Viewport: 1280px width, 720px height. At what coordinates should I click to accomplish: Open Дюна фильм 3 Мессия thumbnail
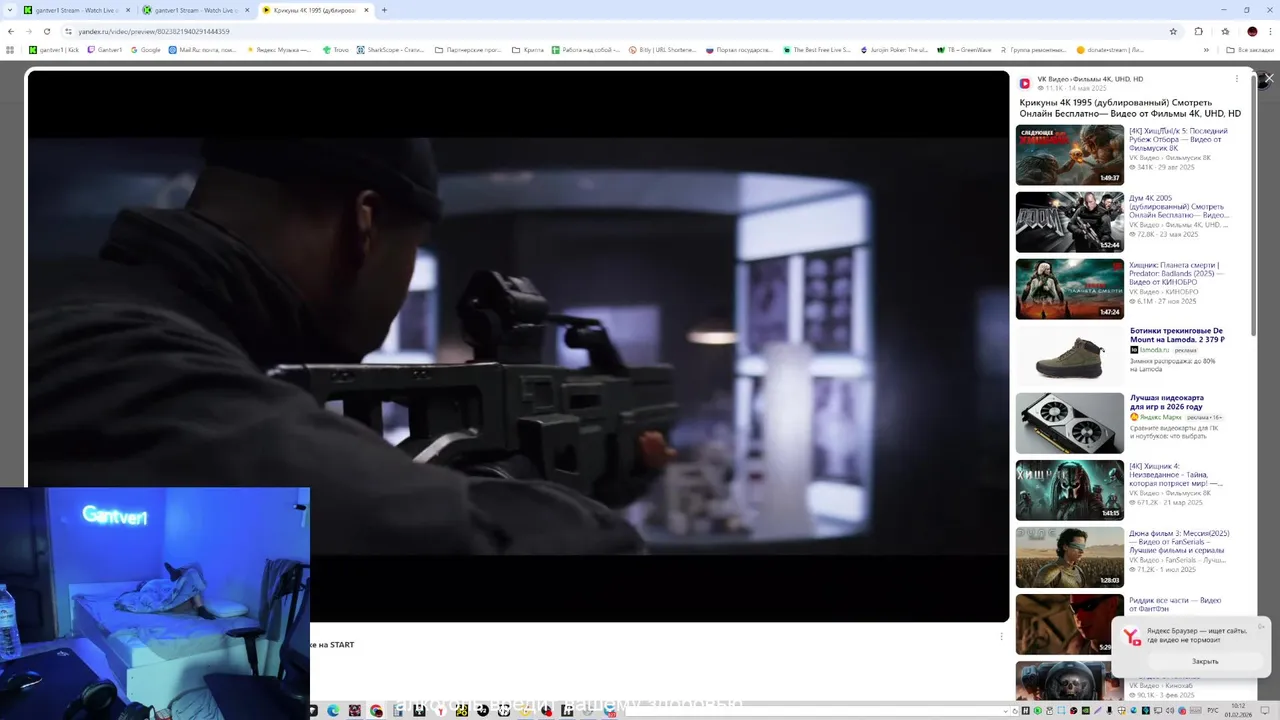click(x=1070, y=557)
